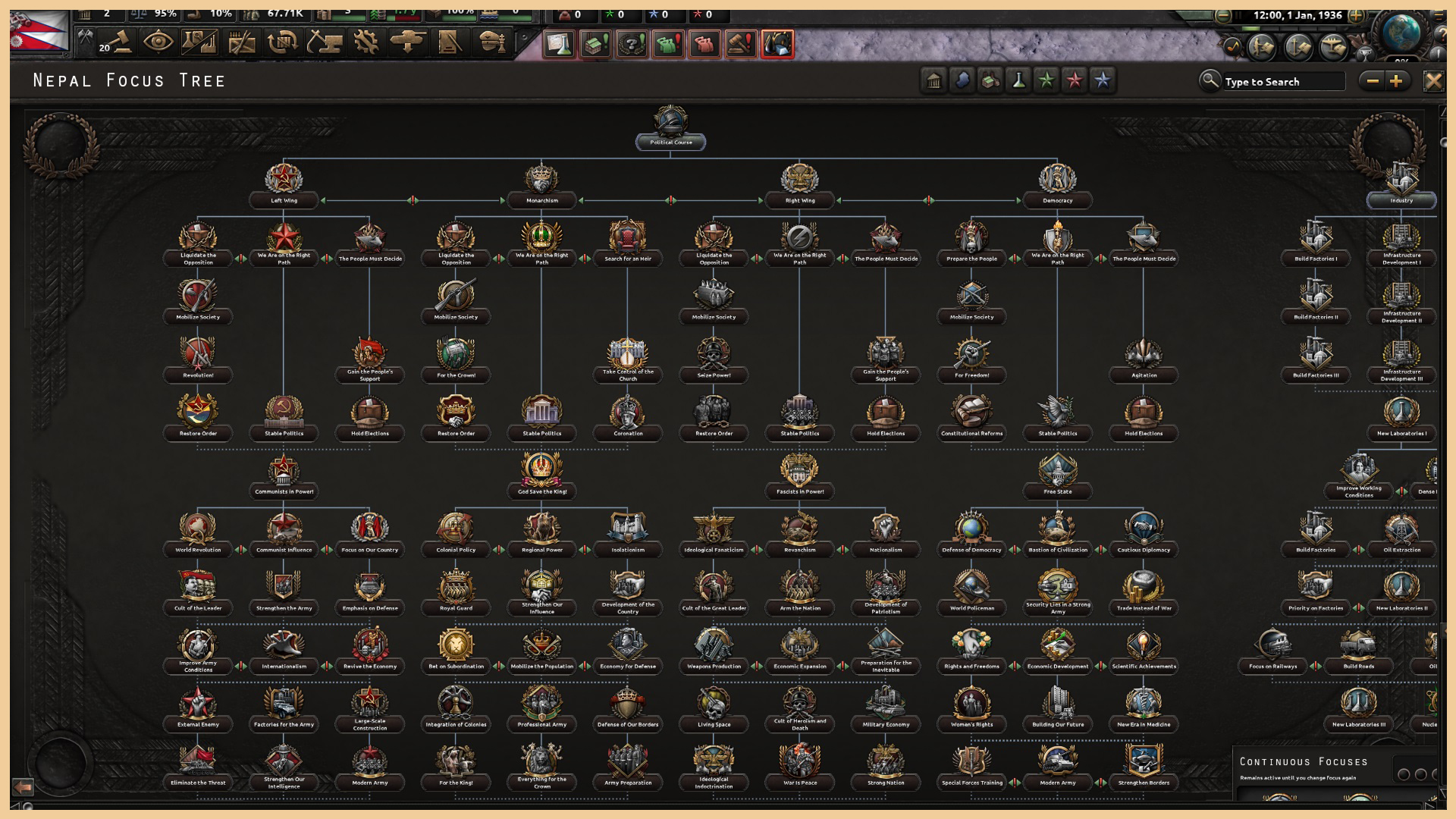Click the factory alert with exclamation mark

coord(595,44)
